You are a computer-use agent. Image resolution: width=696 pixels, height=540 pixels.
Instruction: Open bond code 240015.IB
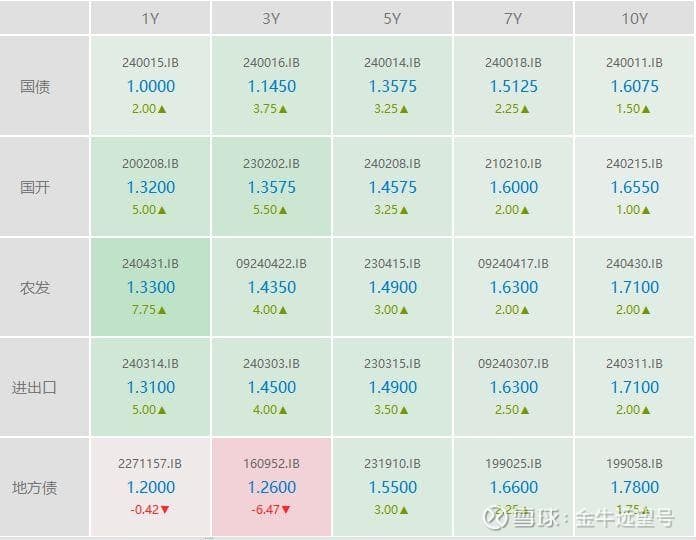pyautogui.click(x=150, y=63)
